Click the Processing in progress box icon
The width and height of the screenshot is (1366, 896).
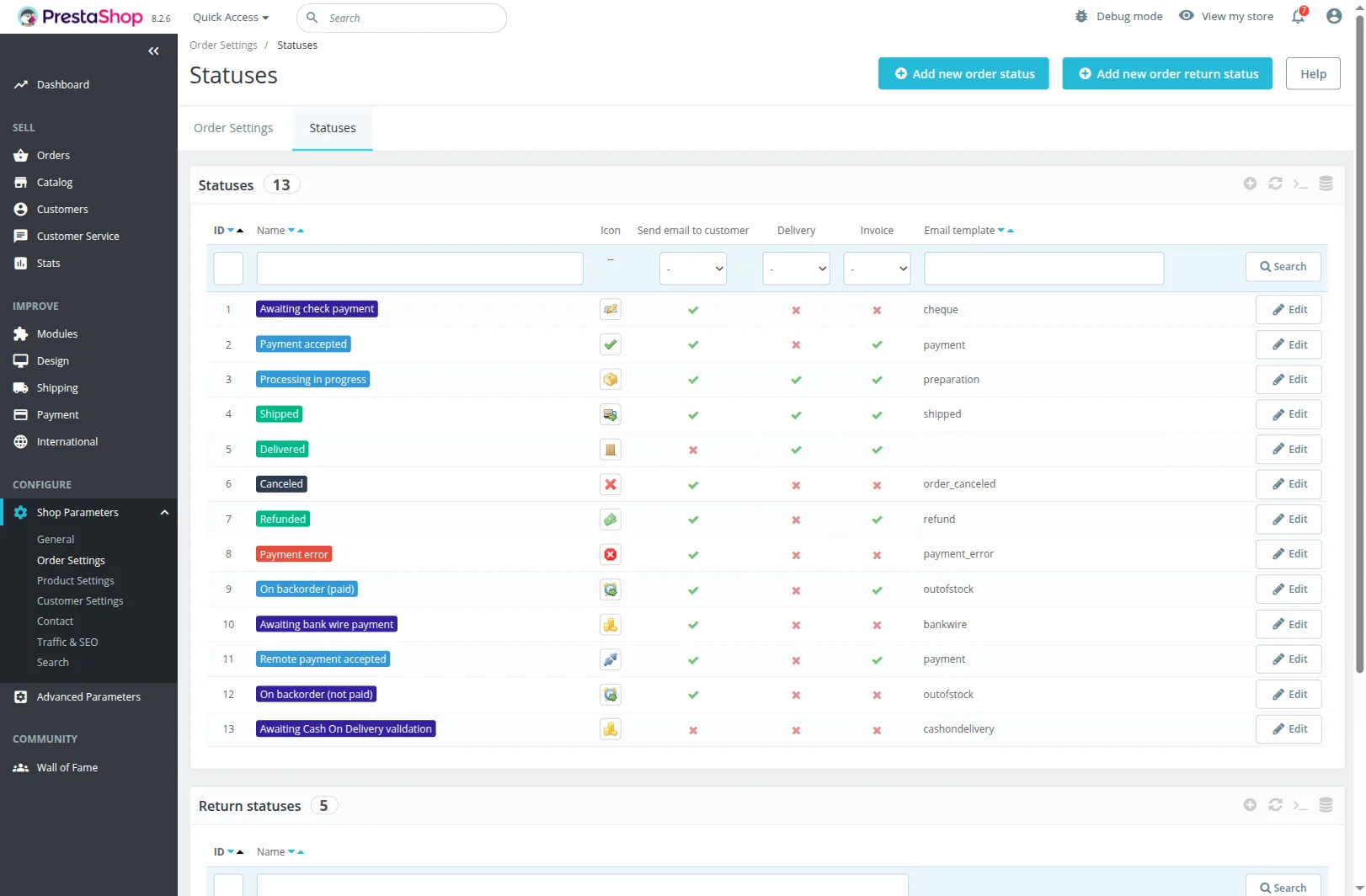point(611,380)
